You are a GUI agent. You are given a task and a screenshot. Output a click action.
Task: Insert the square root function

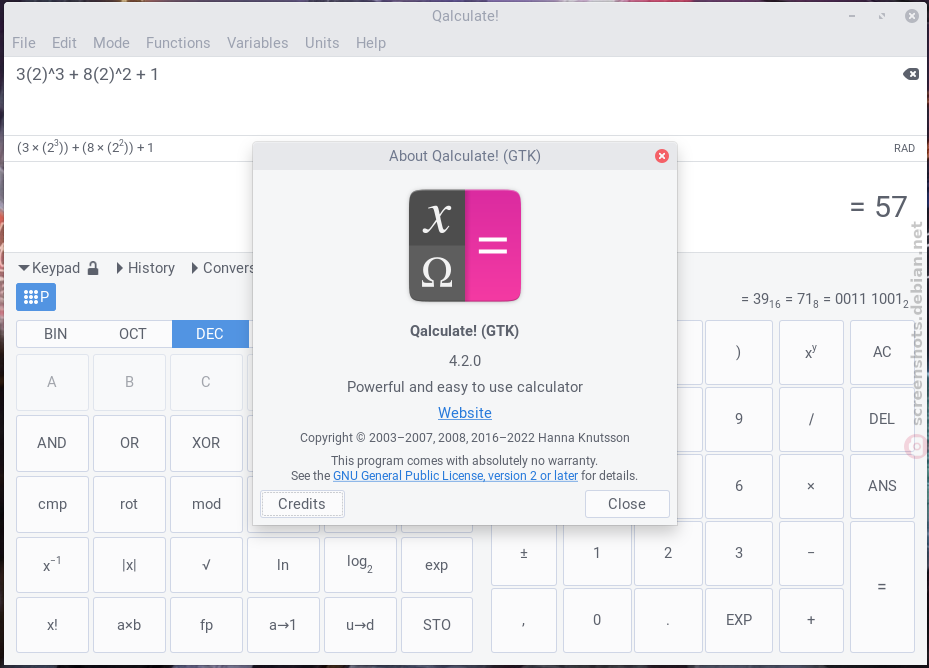click(x=206, y=565)
